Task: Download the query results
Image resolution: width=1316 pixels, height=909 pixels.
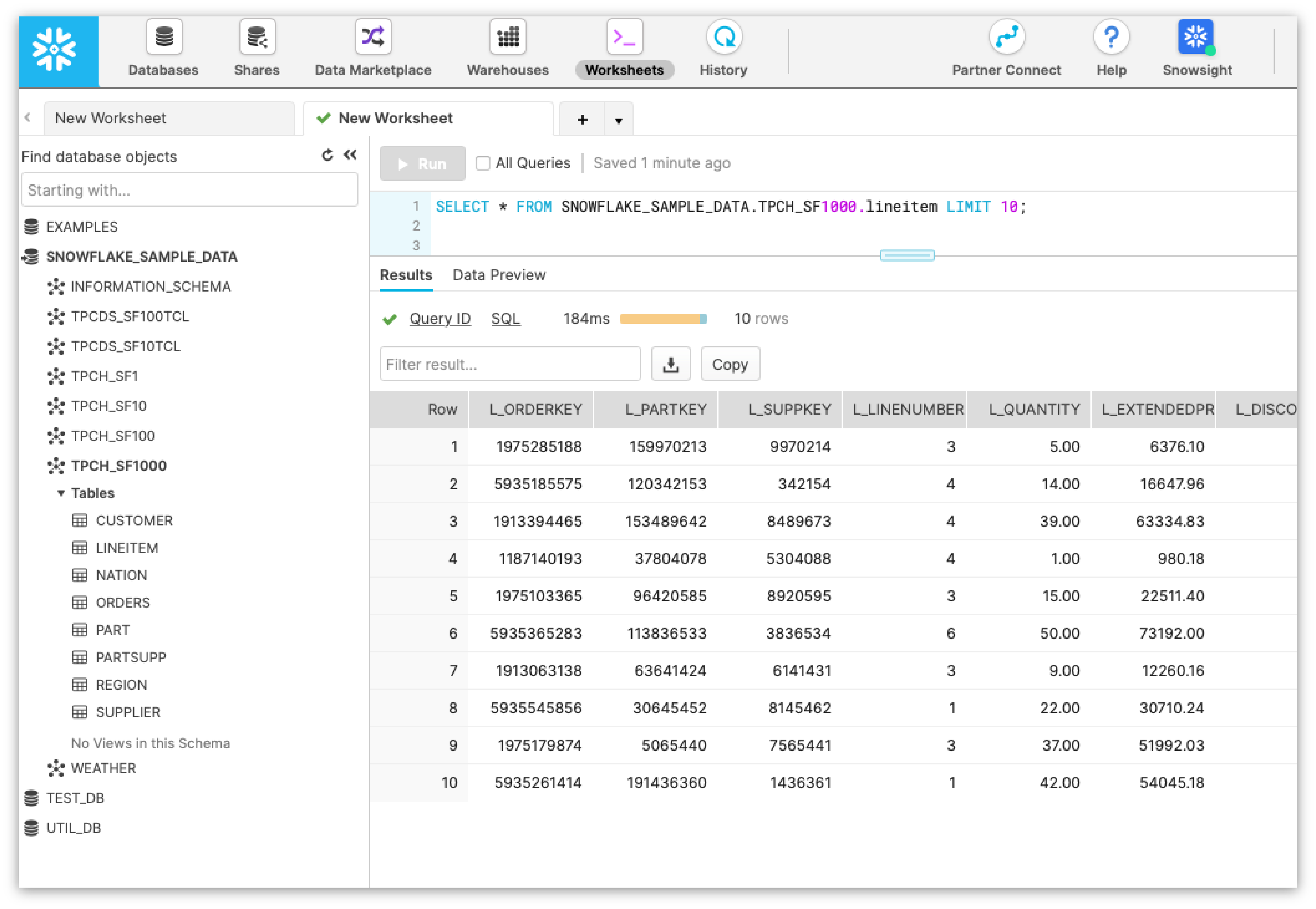Action: coord(671,364)
